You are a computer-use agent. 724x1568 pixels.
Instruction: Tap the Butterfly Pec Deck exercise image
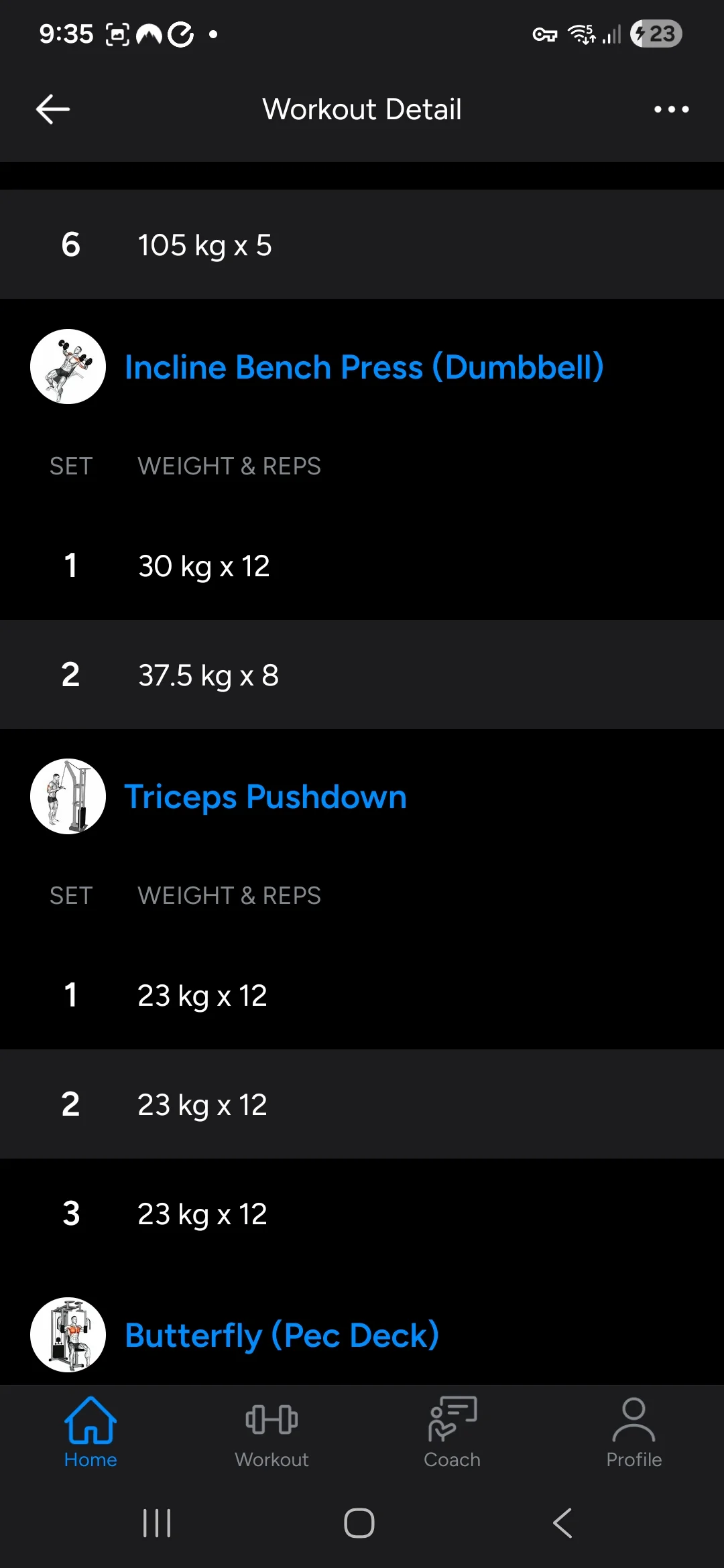tap(68, 1335)
